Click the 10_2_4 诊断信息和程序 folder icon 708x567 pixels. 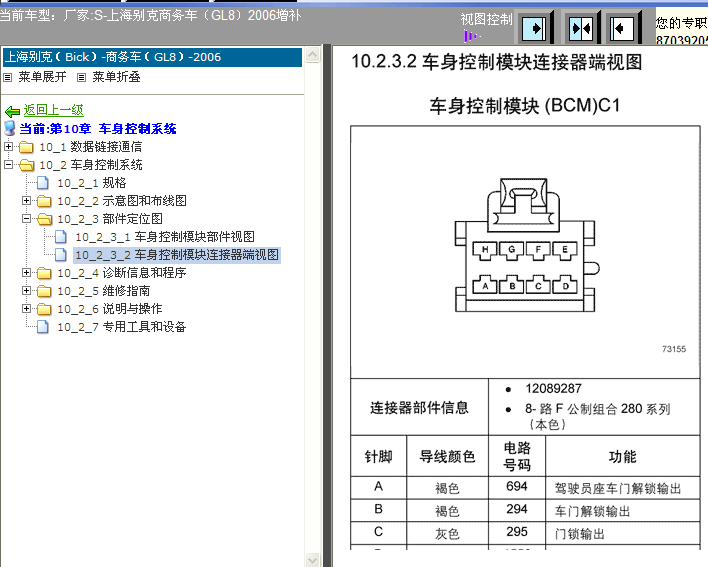click(44, 274)
